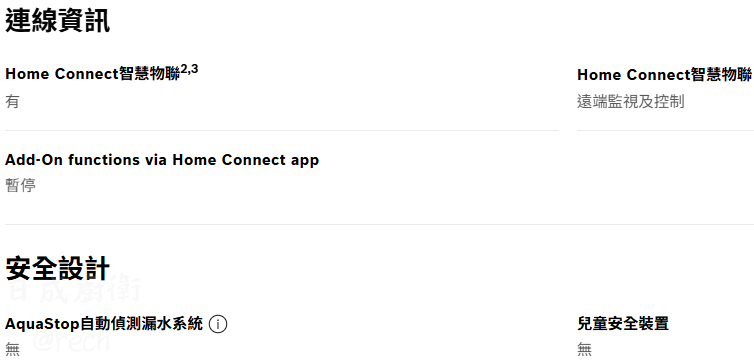Click the faint 日成廚衛 watermark text
This screenshot has width=754, height=361.
pyautogui.click(x=75, y=290)
